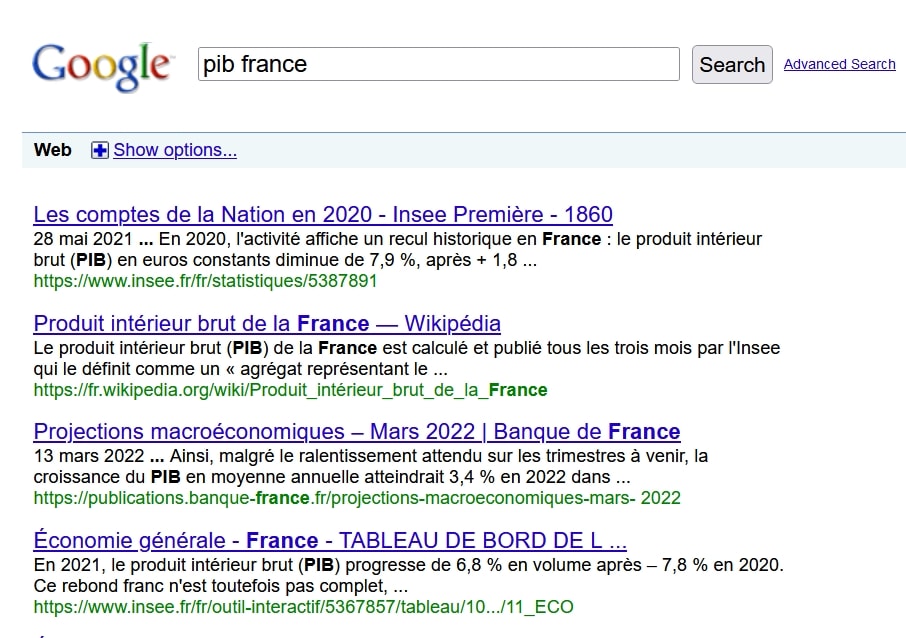The height and width of the screenshot is (638, 906).
Task: Open Advanced Search
Action: [839, 64]
